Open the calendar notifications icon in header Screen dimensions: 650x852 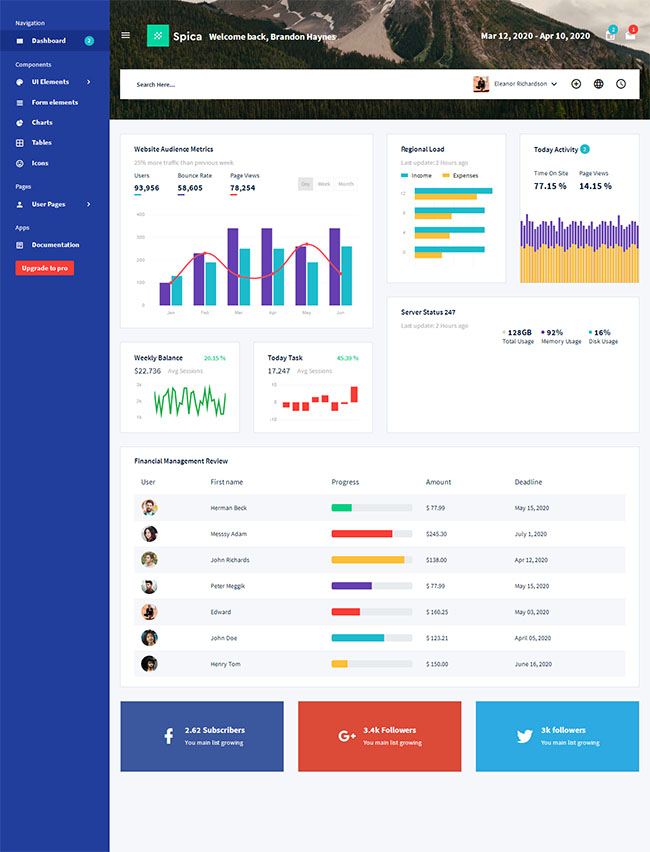pyautogui.click(x=611, y=35)
